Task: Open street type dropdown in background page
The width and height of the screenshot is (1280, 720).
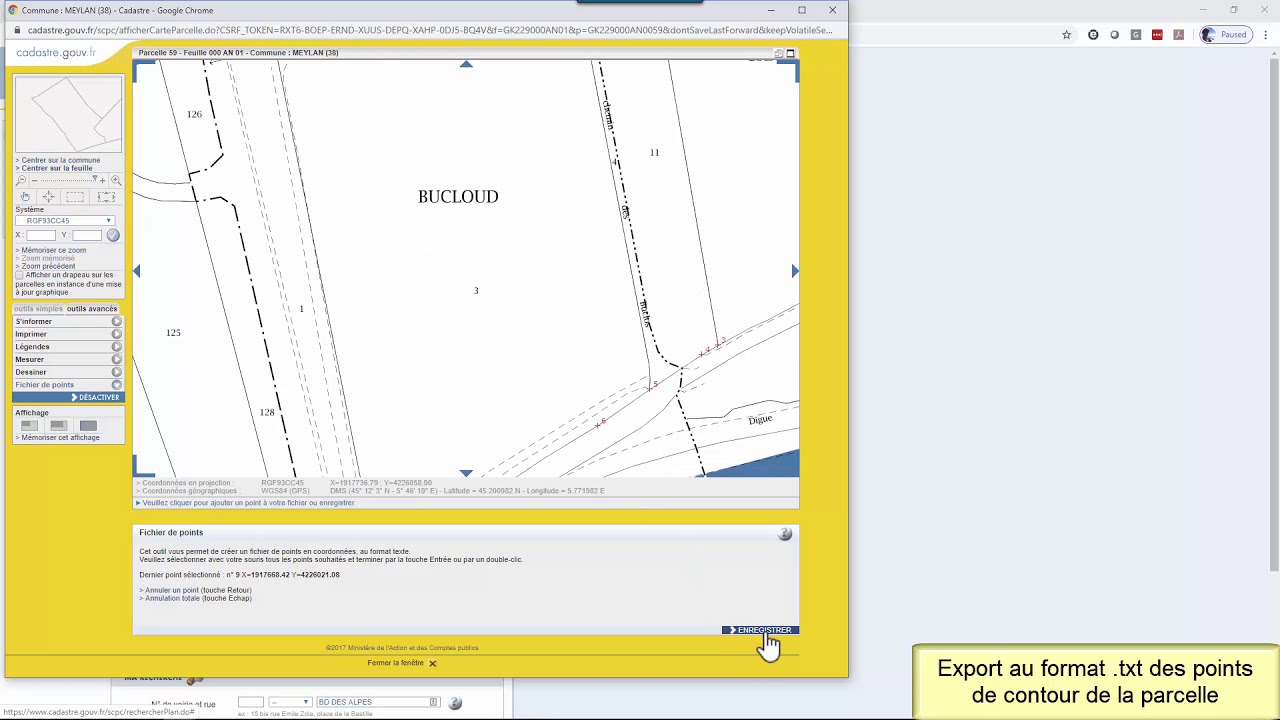Action: [290, 703]
